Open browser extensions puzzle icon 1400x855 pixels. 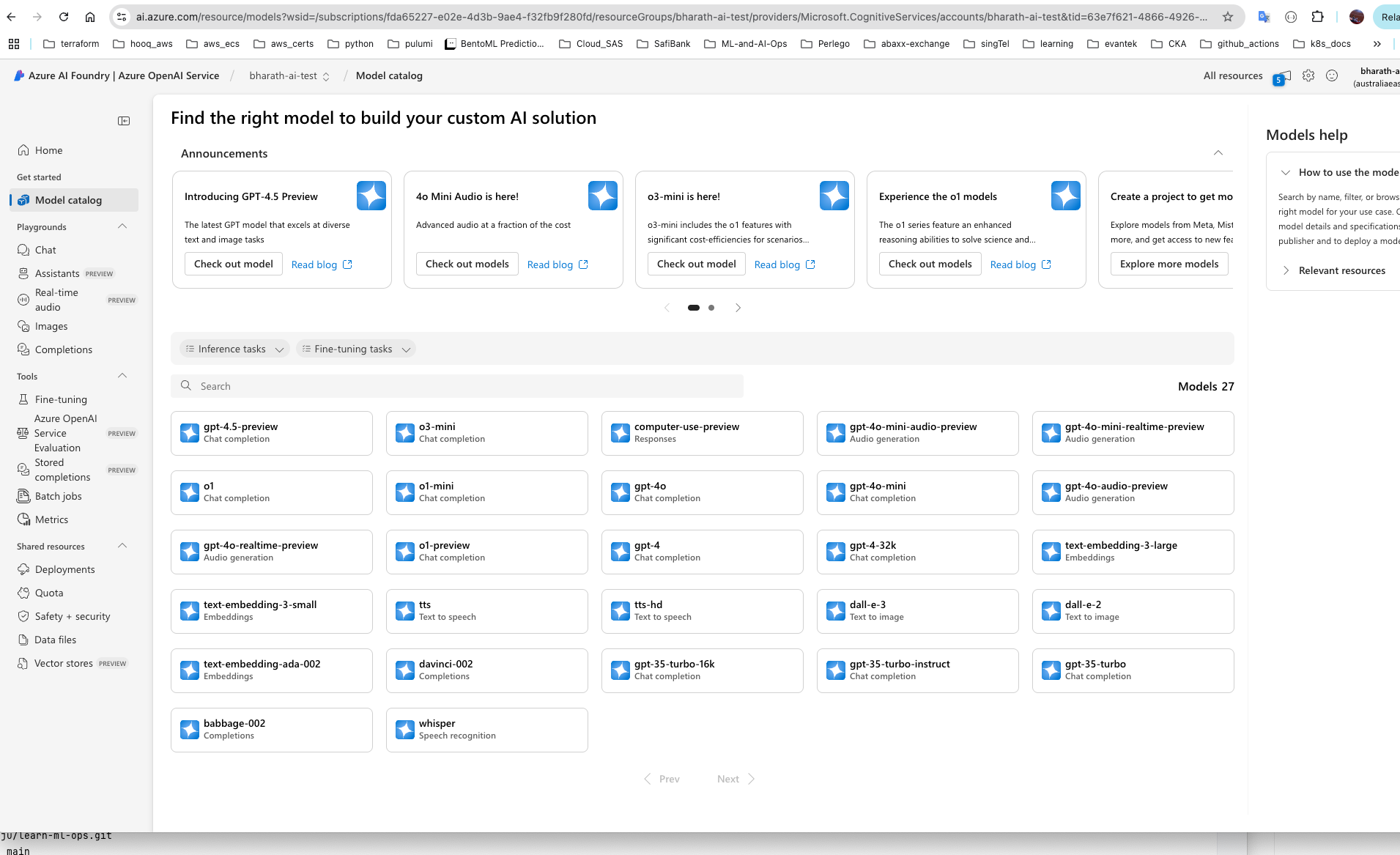pos(1317,17)
